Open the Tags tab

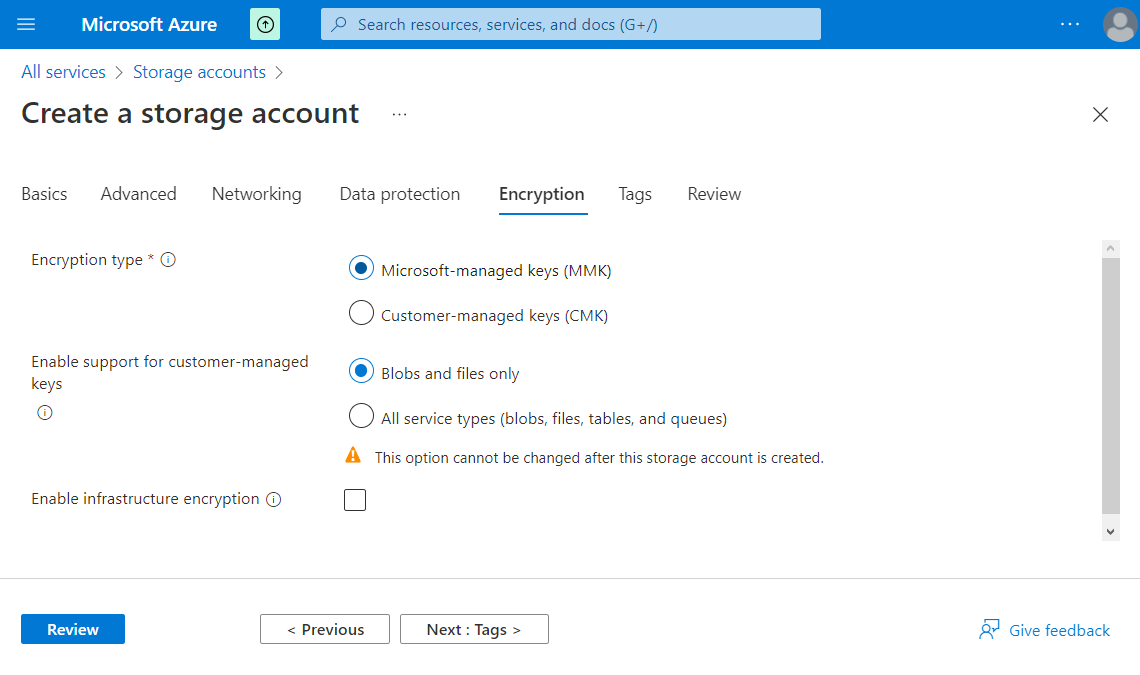635,194
